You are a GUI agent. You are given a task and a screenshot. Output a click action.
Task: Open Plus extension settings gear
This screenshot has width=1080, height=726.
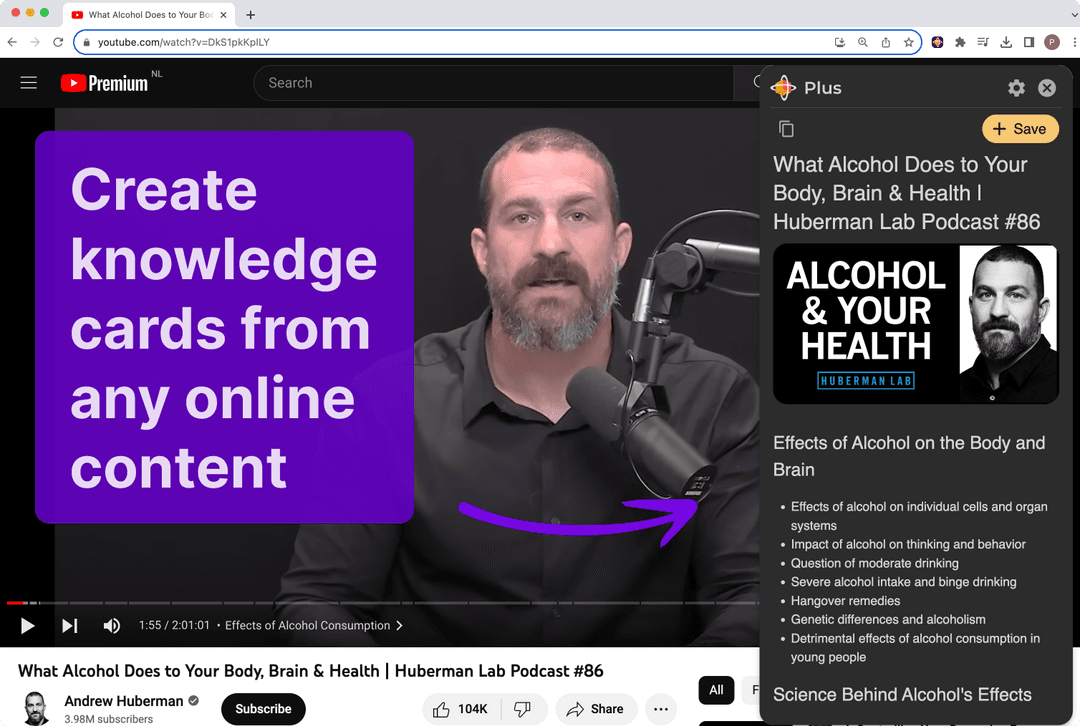(1016, 88)
